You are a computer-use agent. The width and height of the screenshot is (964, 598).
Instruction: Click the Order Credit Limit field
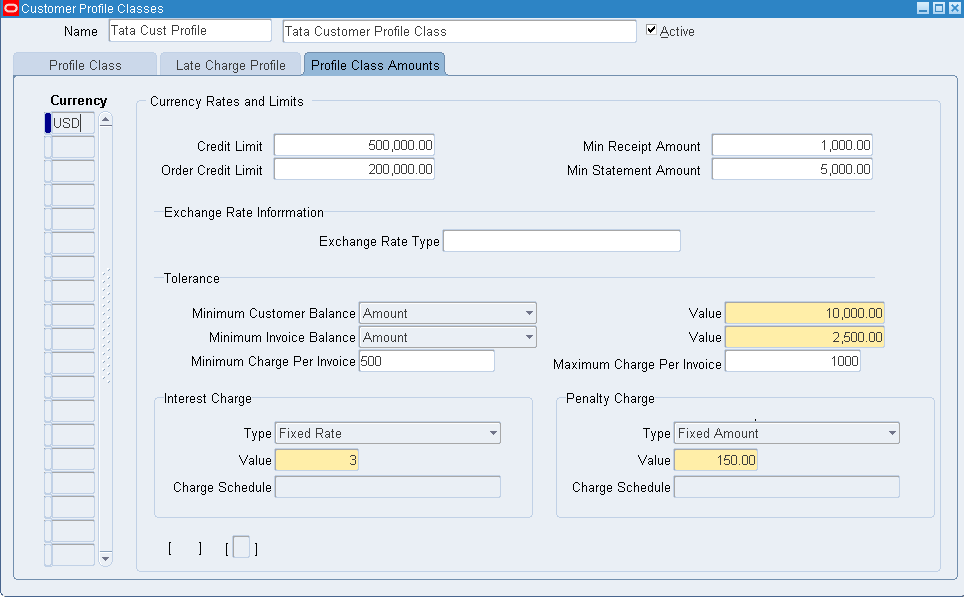point(354,170)
